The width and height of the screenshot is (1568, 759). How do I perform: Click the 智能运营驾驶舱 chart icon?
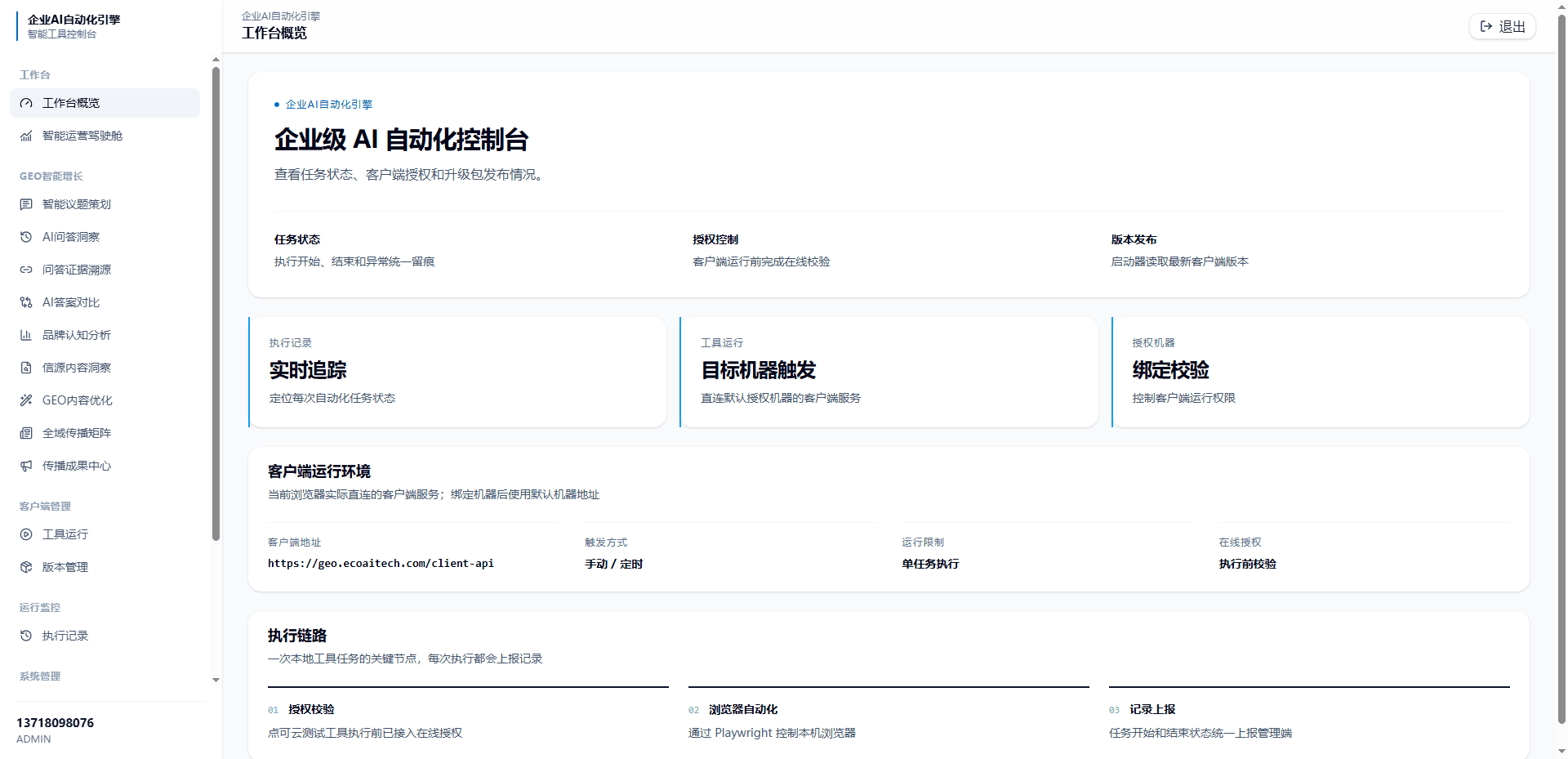coord(26,136)
